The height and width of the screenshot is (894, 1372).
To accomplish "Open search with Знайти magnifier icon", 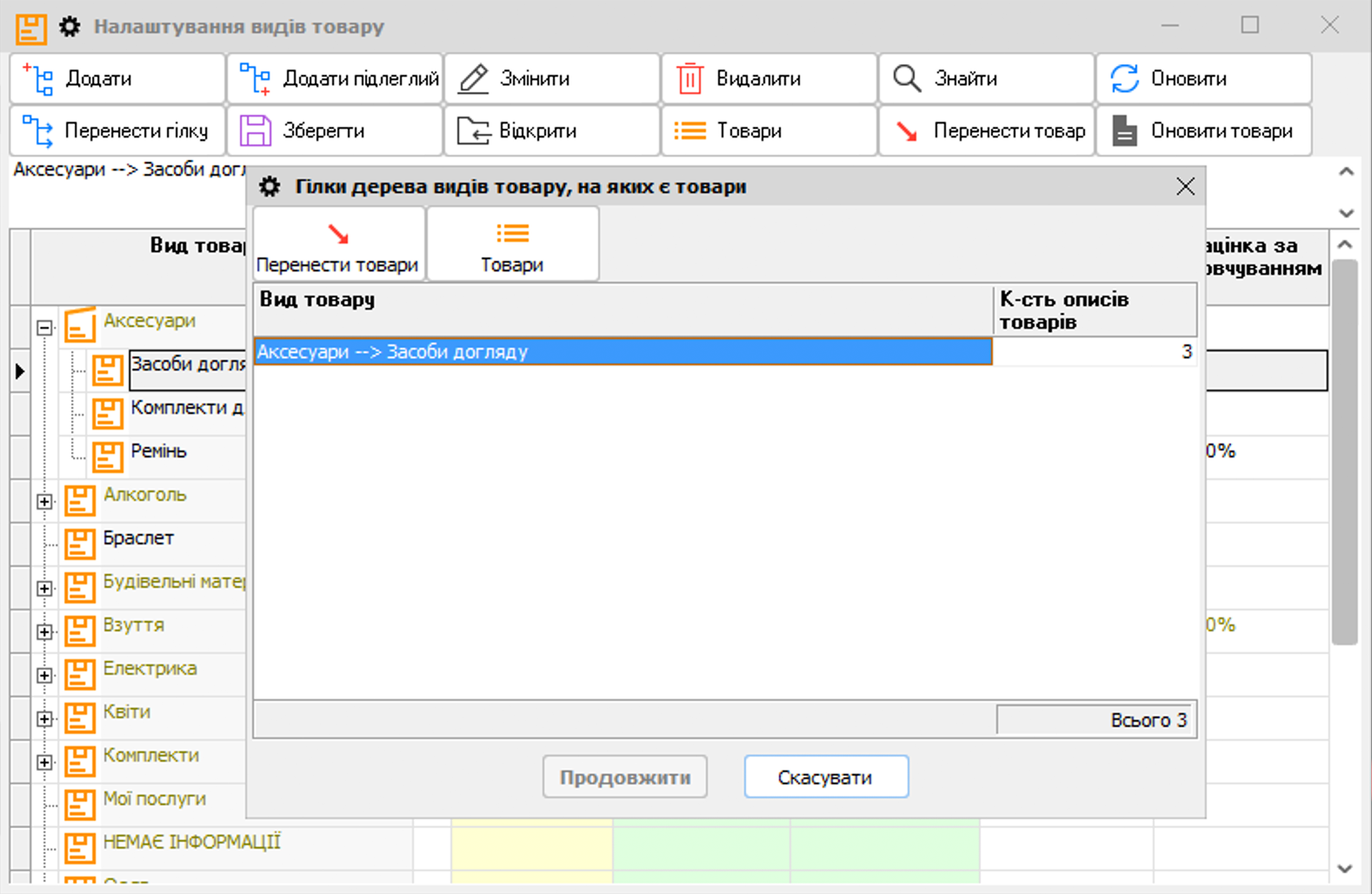I will [x=907, y=79].
